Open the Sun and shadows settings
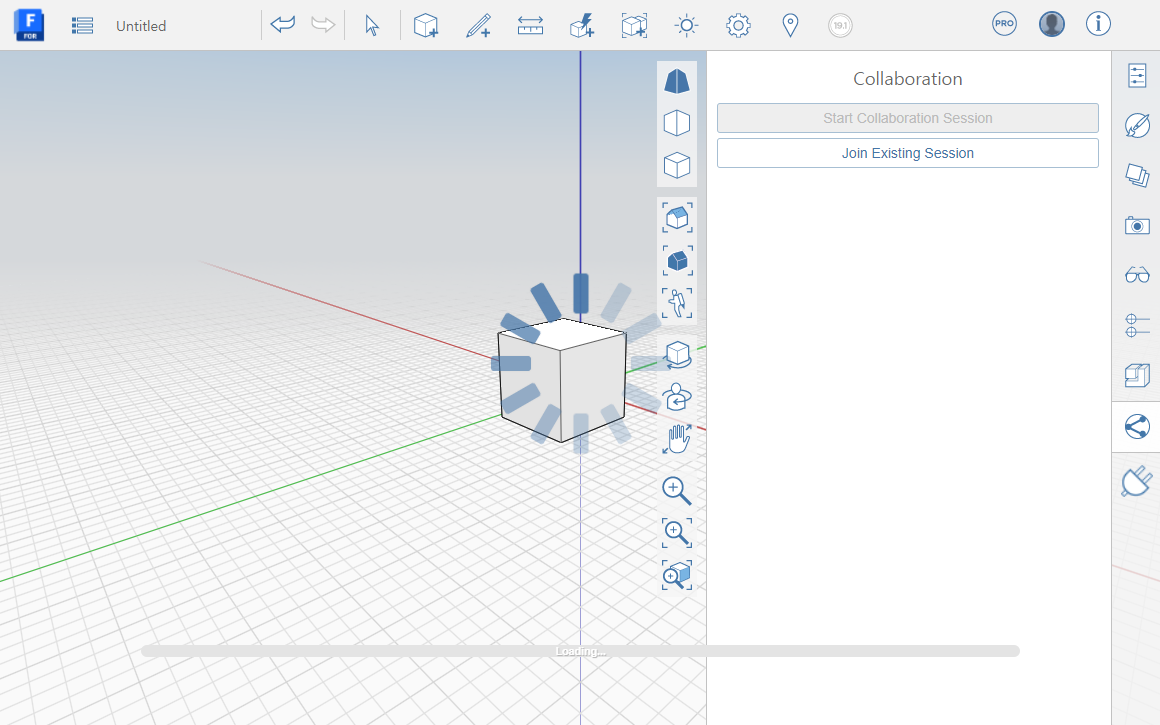The width and height of the screenshot is (1160, 725). point(686,25)
